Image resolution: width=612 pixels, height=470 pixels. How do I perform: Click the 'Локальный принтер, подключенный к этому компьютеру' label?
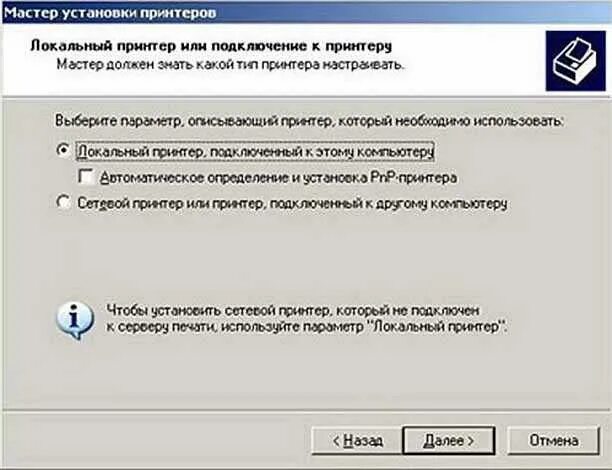tap(255, 151)
